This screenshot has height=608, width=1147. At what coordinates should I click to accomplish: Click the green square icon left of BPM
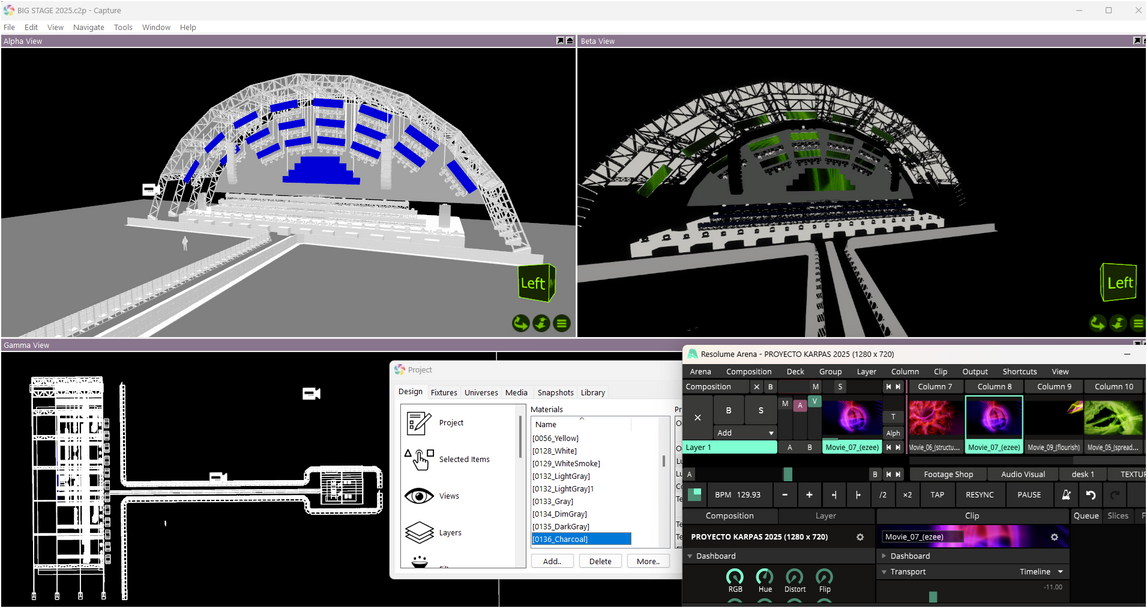point(695,495)
